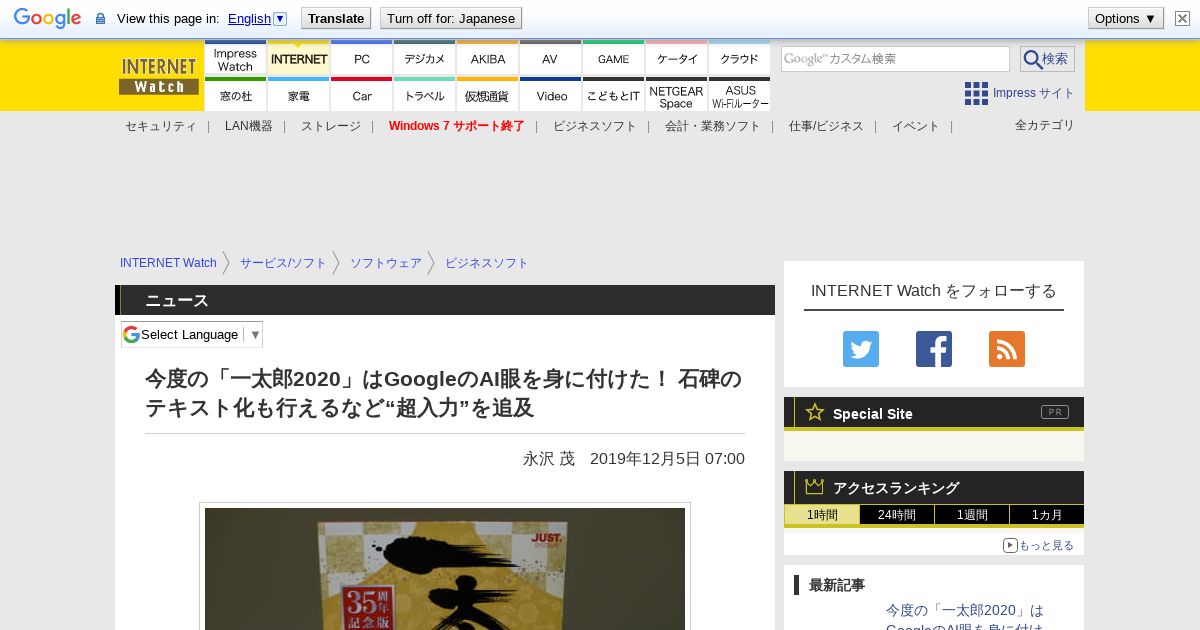The image size is (1200, 630).
Task: Click author name 永沢 茂
Action: pyautogui.click(x=549, y=459)
